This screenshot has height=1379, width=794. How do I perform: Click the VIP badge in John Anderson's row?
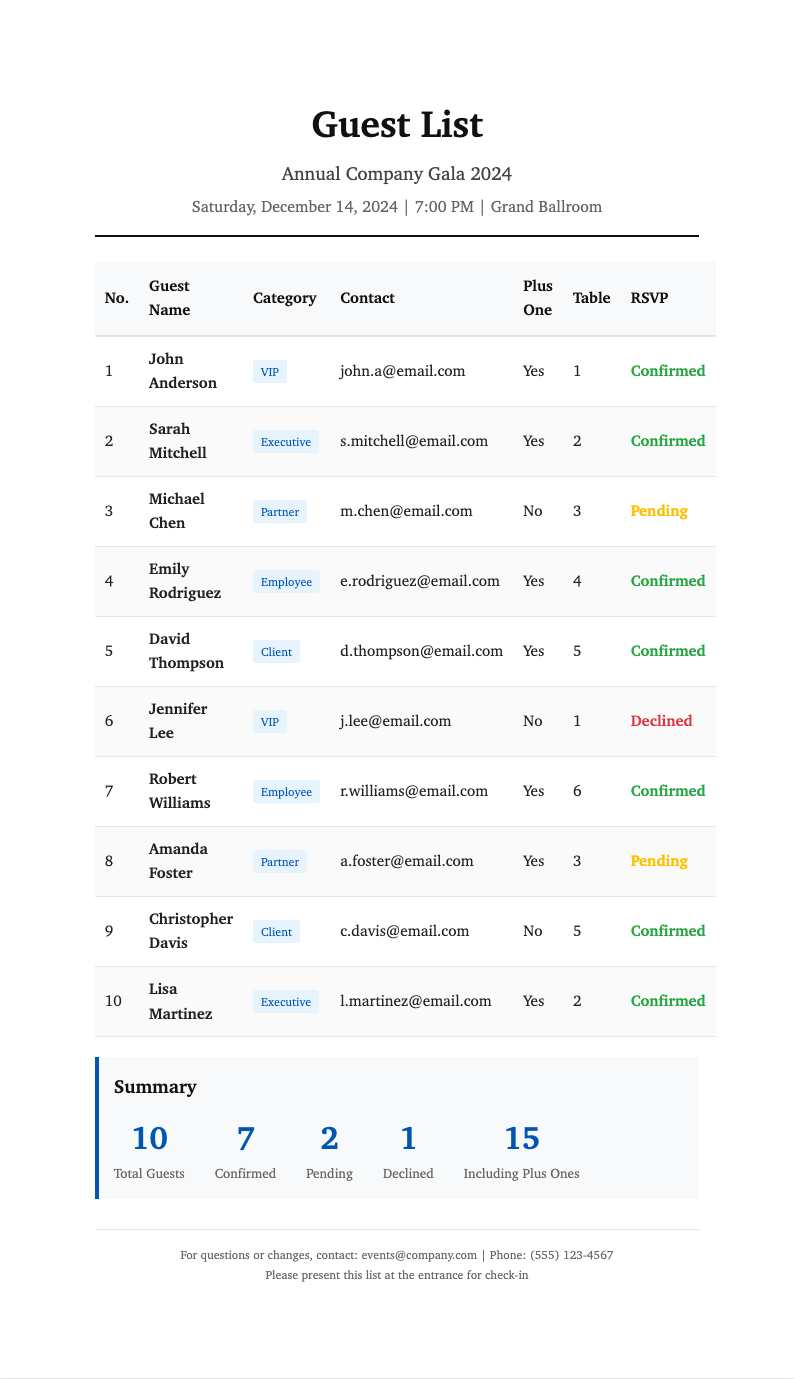(270, 372)
